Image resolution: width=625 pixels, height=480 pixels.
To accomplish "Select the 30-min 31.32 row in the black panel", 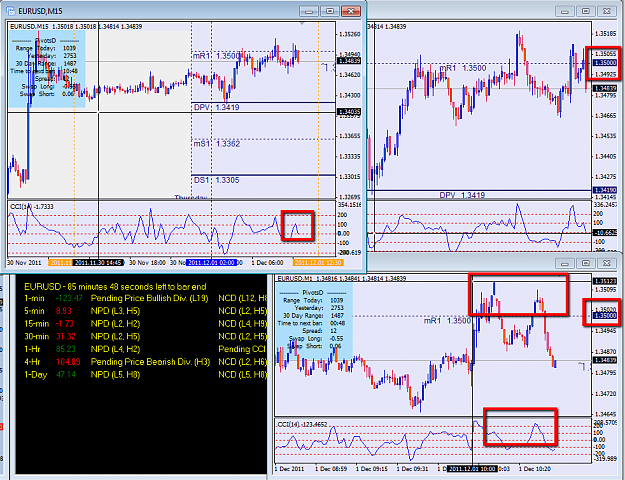I will click(x=145, y=336).
